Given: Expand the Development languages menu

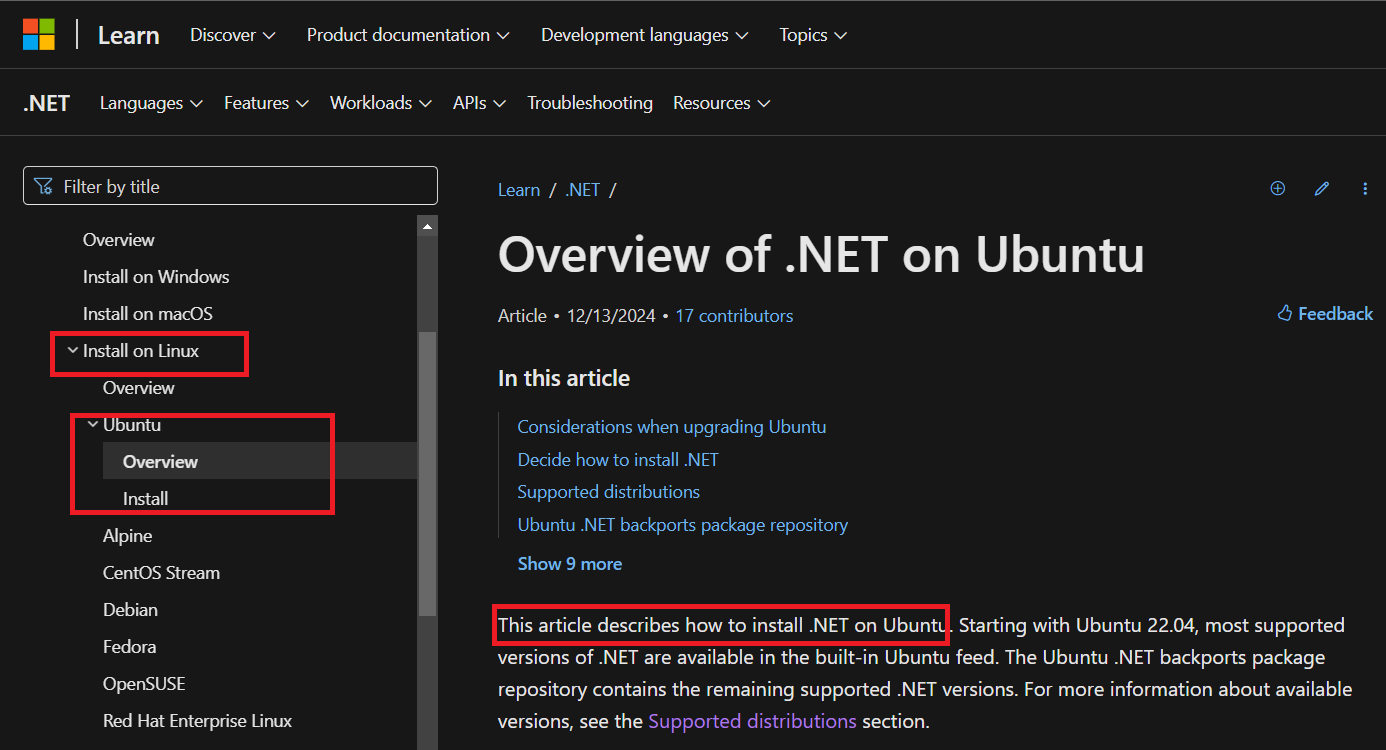Looking at the screenshot, I should (x=645, y=35).
